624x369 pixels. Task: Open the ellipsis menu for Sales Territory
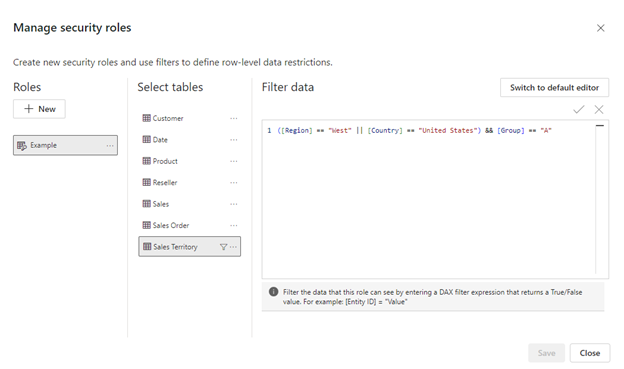click(x=234, y=247)
